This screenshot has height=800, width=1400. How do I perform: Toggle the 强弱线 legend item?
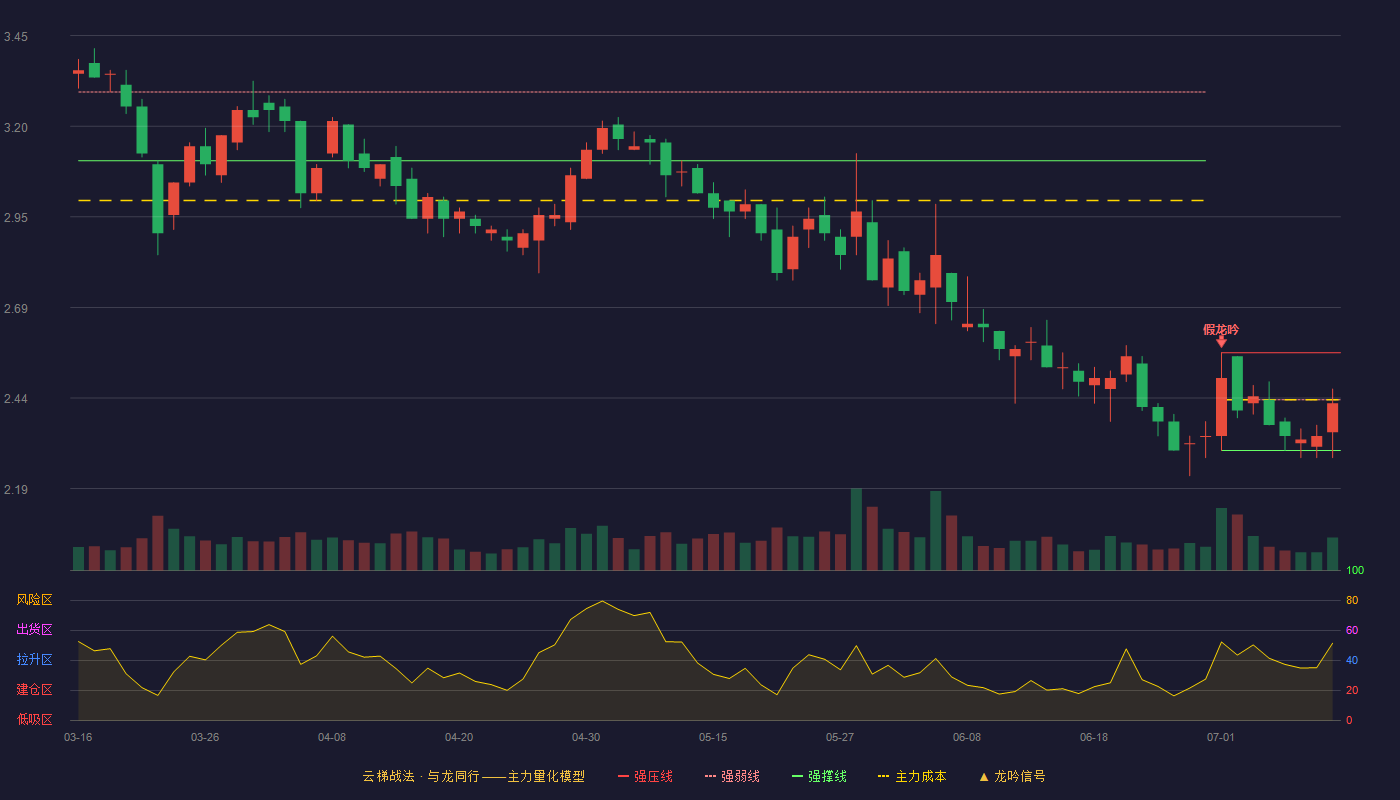point(732,776)
